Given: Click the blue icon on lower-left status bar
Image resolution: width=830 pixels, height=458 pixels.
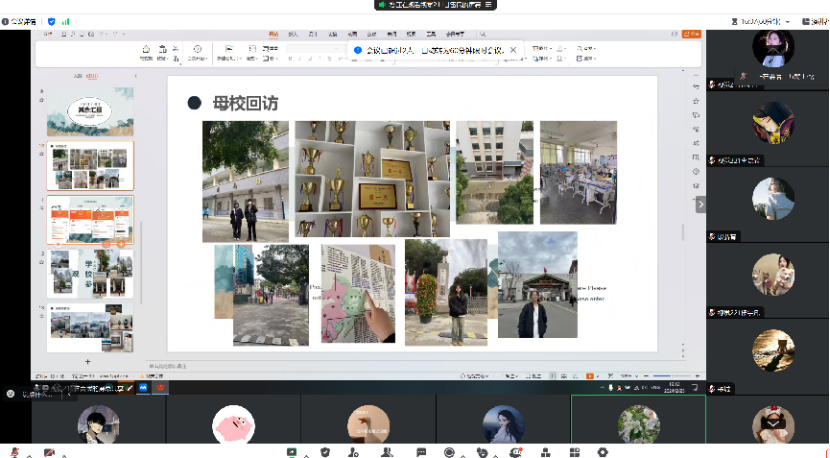Looking at the screenshot, I should click(143, 386).
